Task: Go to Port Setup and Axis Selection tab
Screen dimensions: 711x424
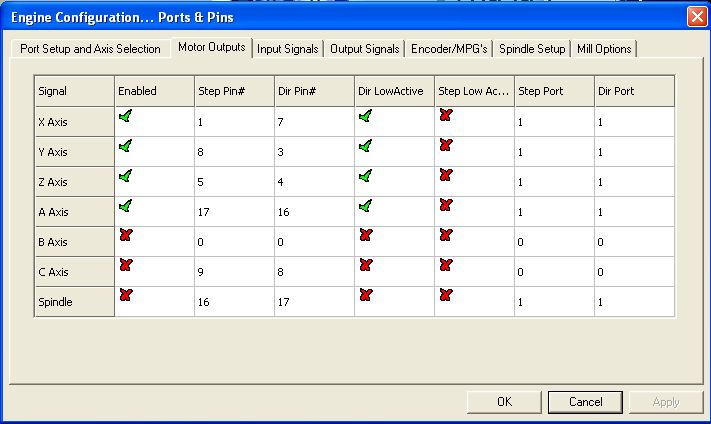Action: pos(90,49)
